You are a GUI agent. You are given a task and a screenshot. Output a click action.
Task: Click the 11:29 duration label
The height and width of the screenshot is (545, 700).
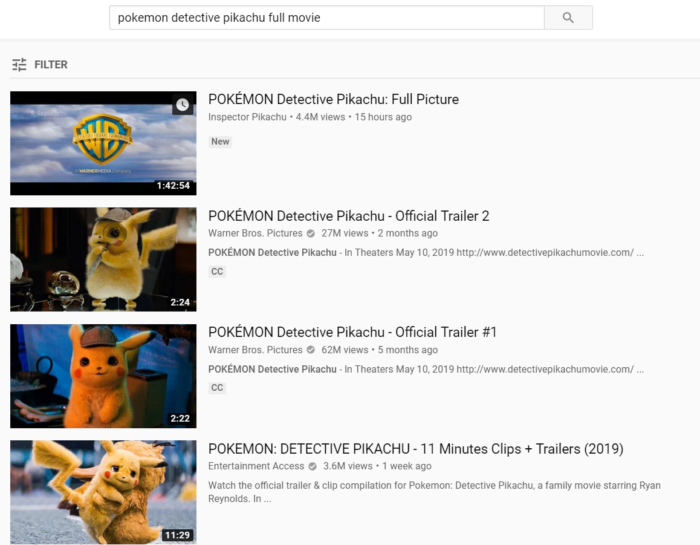[x=177, y=535]
